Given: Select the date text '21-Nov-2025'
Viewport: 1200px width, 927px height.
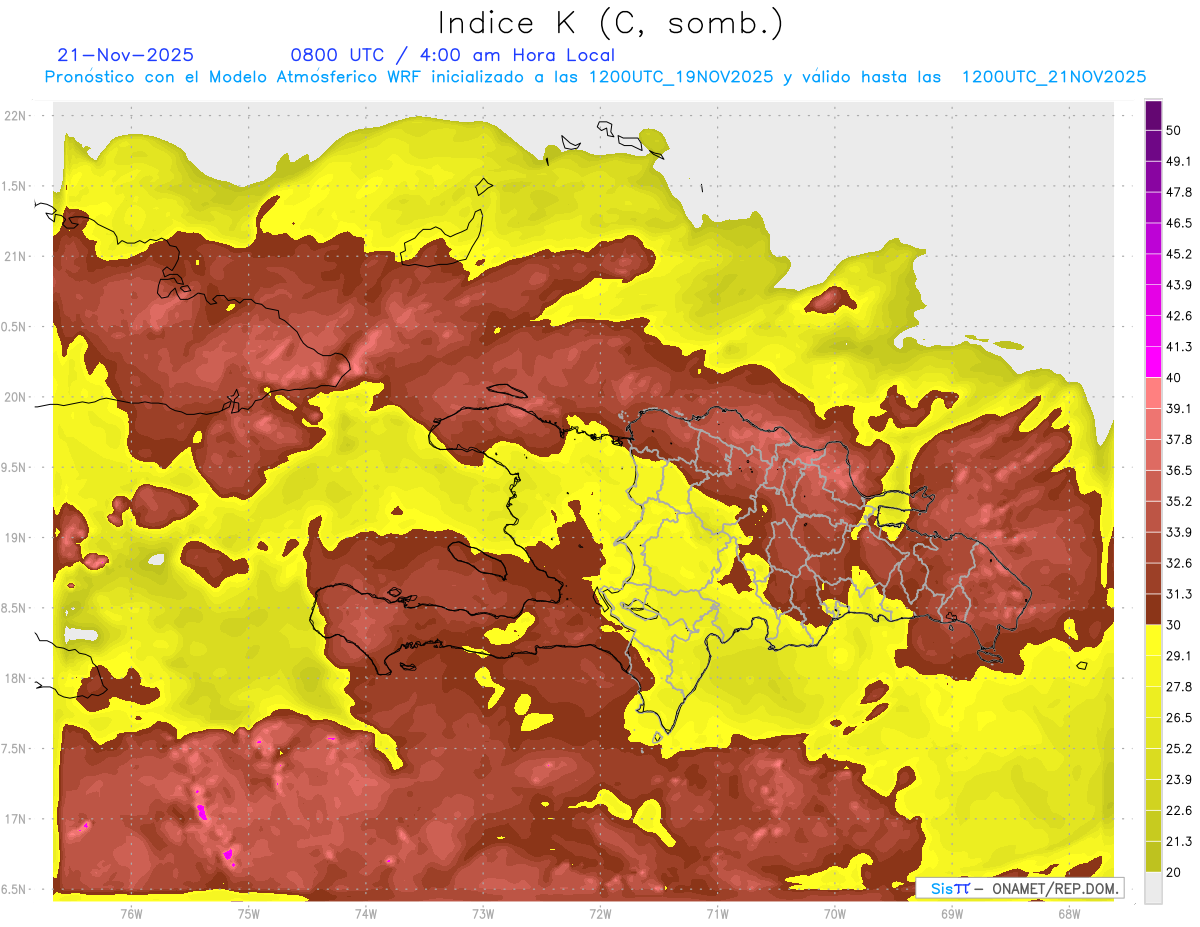Looking at the screenshot, I should 125,55.
